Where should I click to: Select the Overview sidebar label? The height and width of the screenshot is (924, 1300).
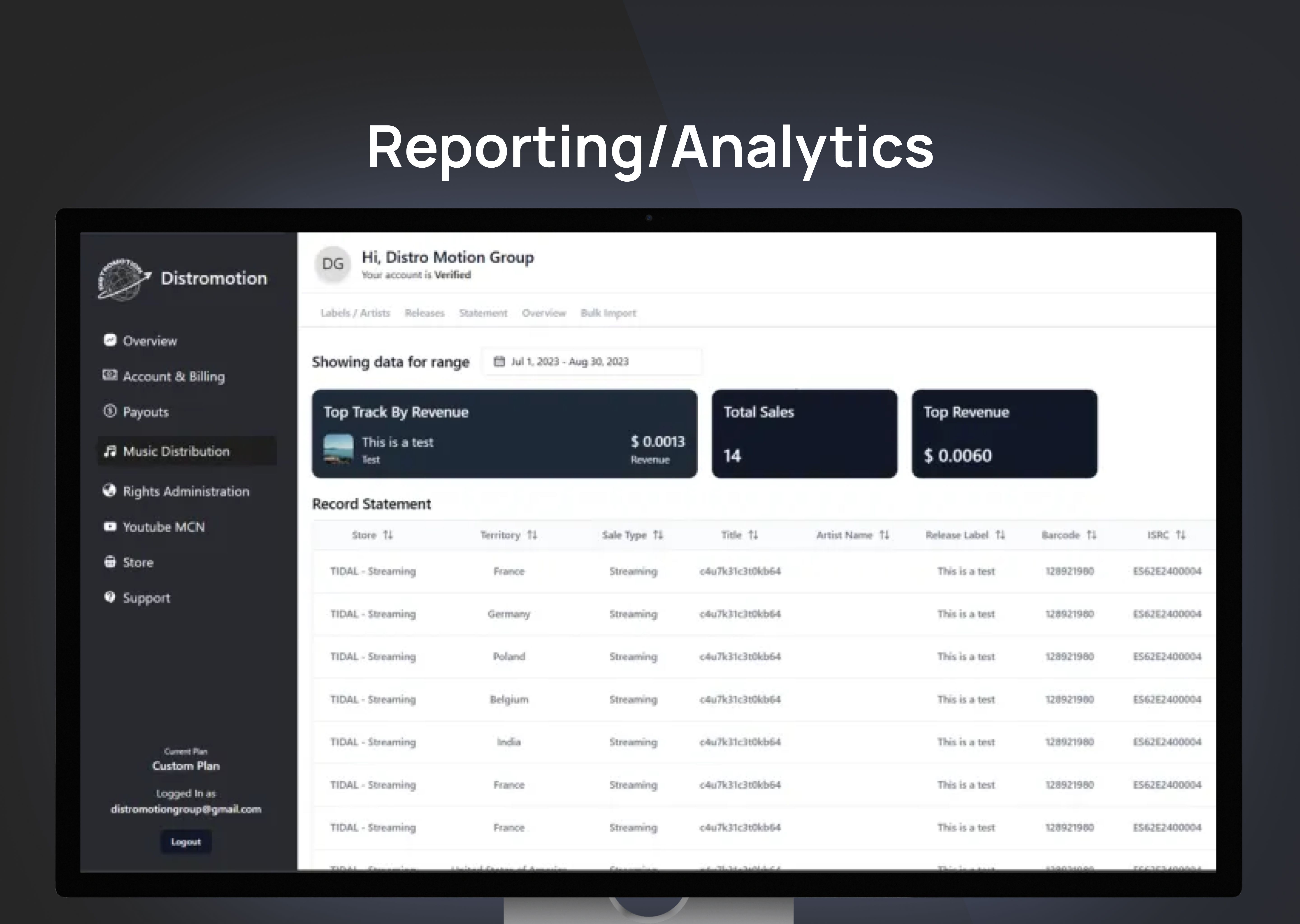(150, 341)
